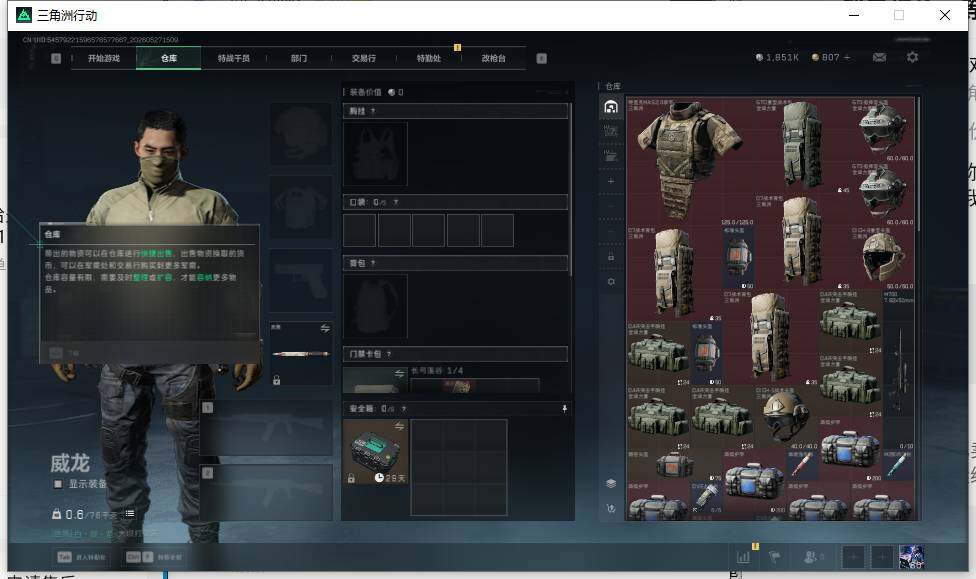Open the 开始游戏 tab

point(103,59)
